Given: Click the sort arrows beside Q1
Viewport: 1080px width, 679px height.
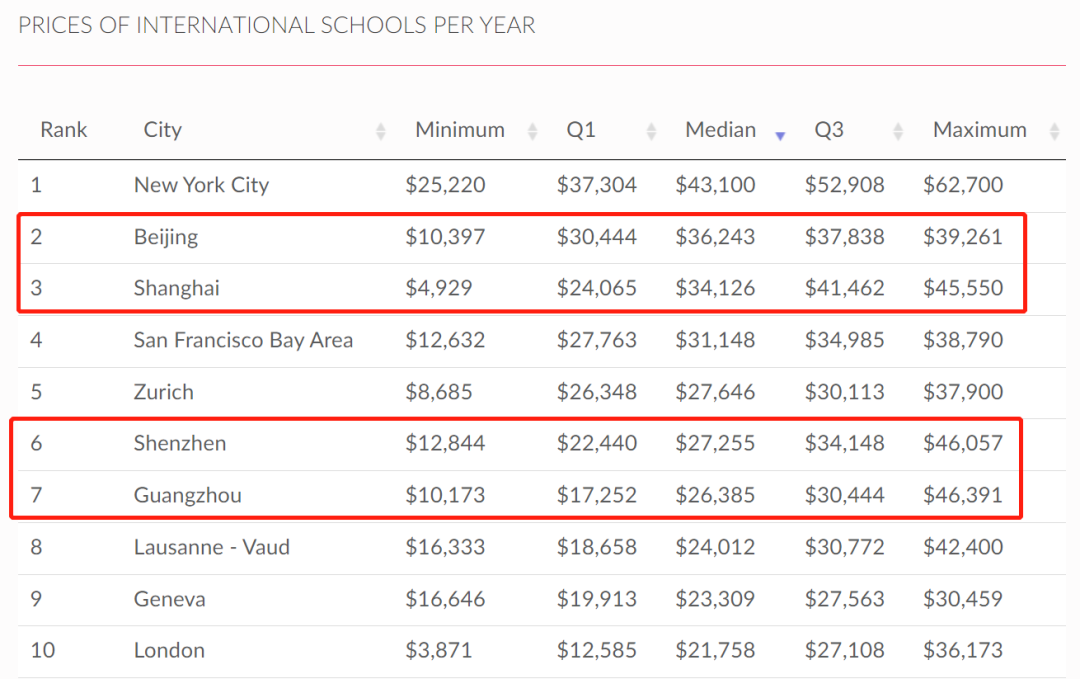Looking at the screenshot, I should click(652, 131).
